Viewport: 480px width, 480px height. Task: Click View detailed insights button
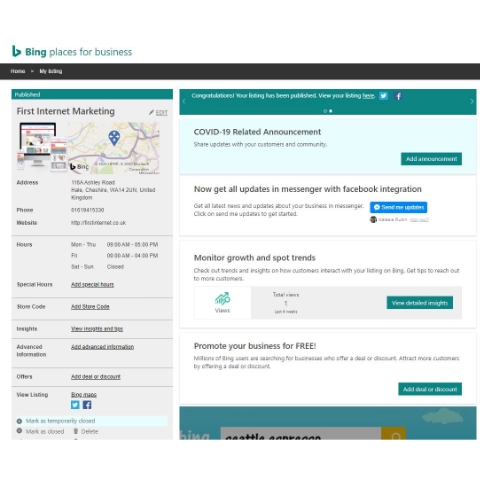click(420, 303)
